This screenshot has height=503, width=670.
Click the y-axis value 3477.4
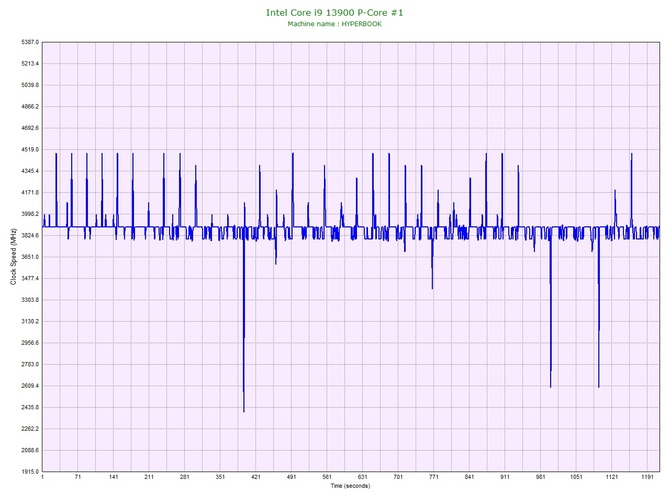[30, 279]
